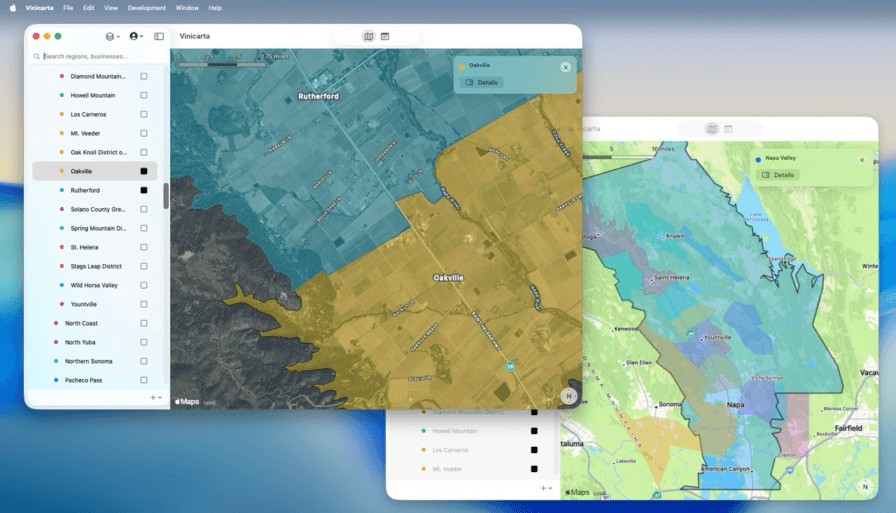Viewport: 896px width, 513px height.
Task: Uncheck Los Carneros in back window
Action: [534, 450]
